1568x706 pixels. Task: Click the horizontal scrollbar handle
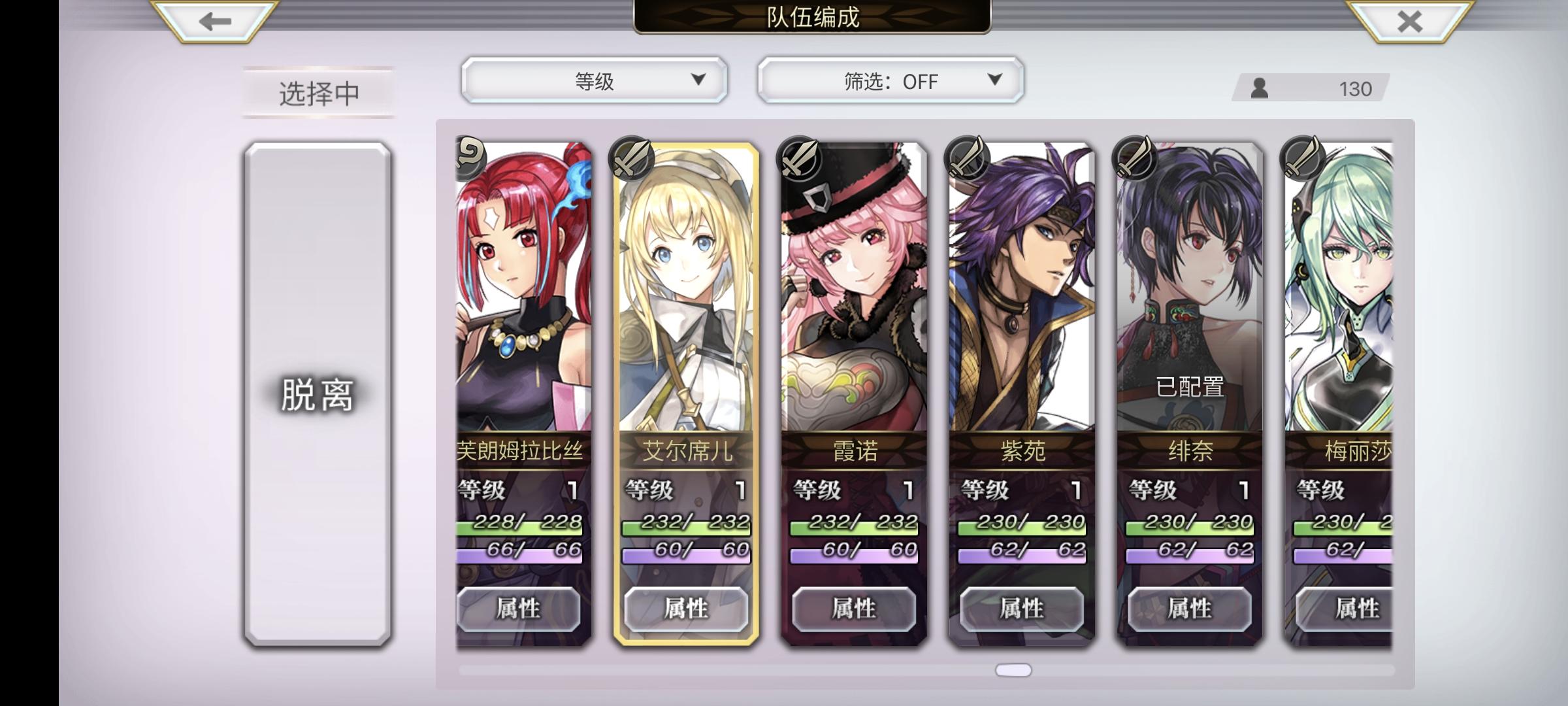tap(1013, 670)
